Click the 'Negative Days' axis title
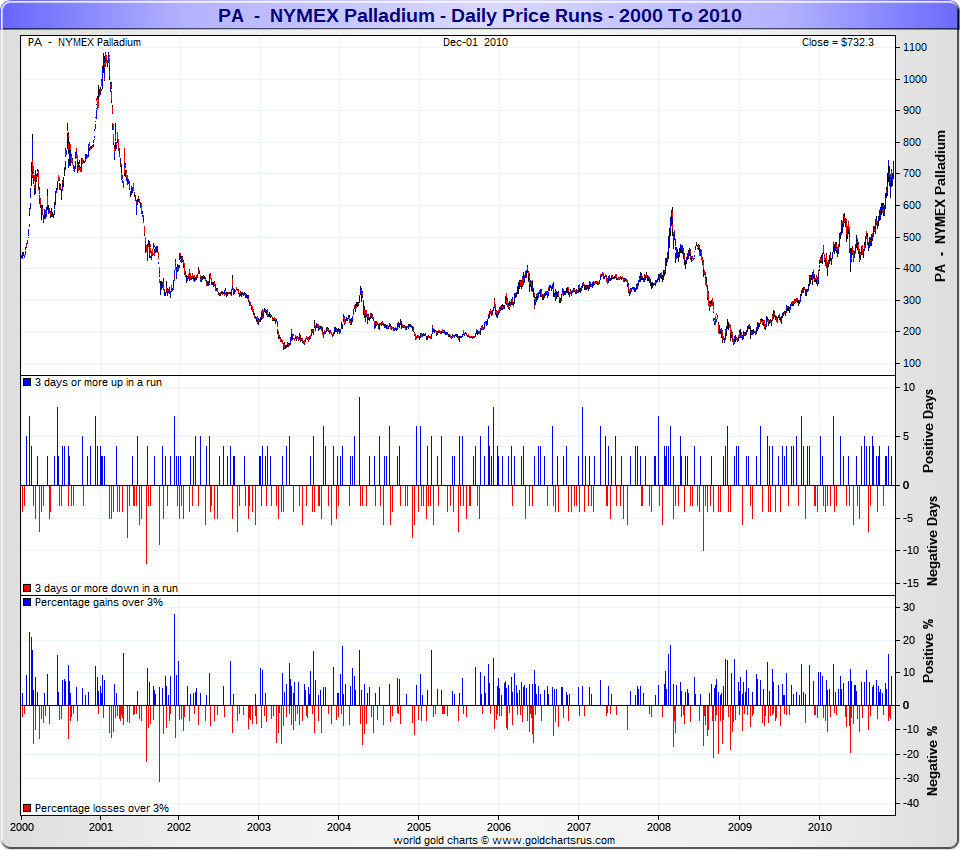960x850 pixels. pos(932,541)
